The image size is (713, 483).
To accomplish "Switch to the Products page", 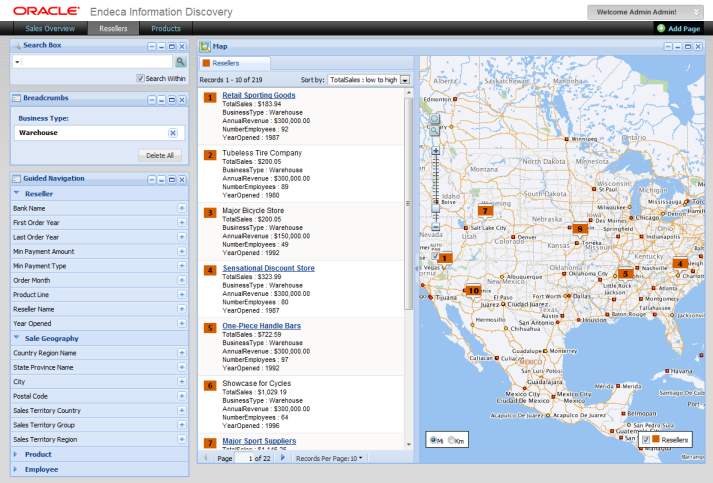I will pos(166,28).
